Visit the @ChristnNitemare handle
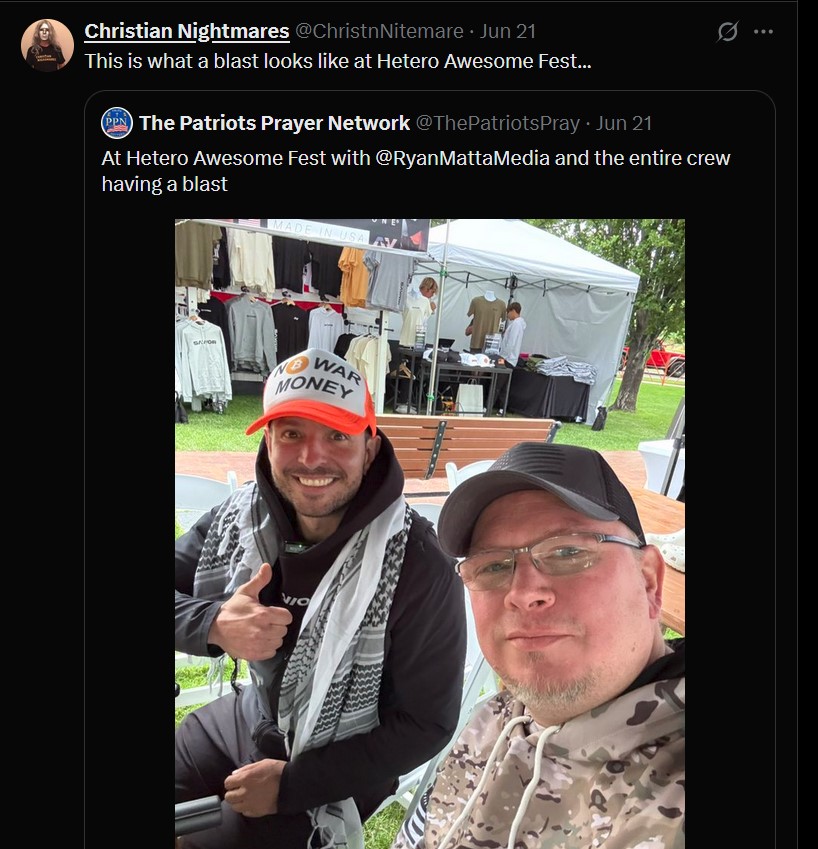818x849 pixels. [379, 31]
